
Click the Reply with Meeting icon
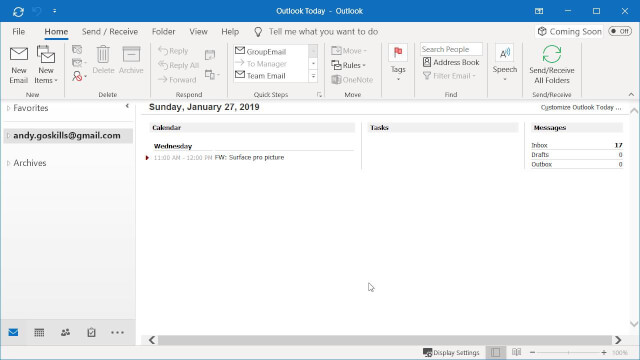point(210,55)
